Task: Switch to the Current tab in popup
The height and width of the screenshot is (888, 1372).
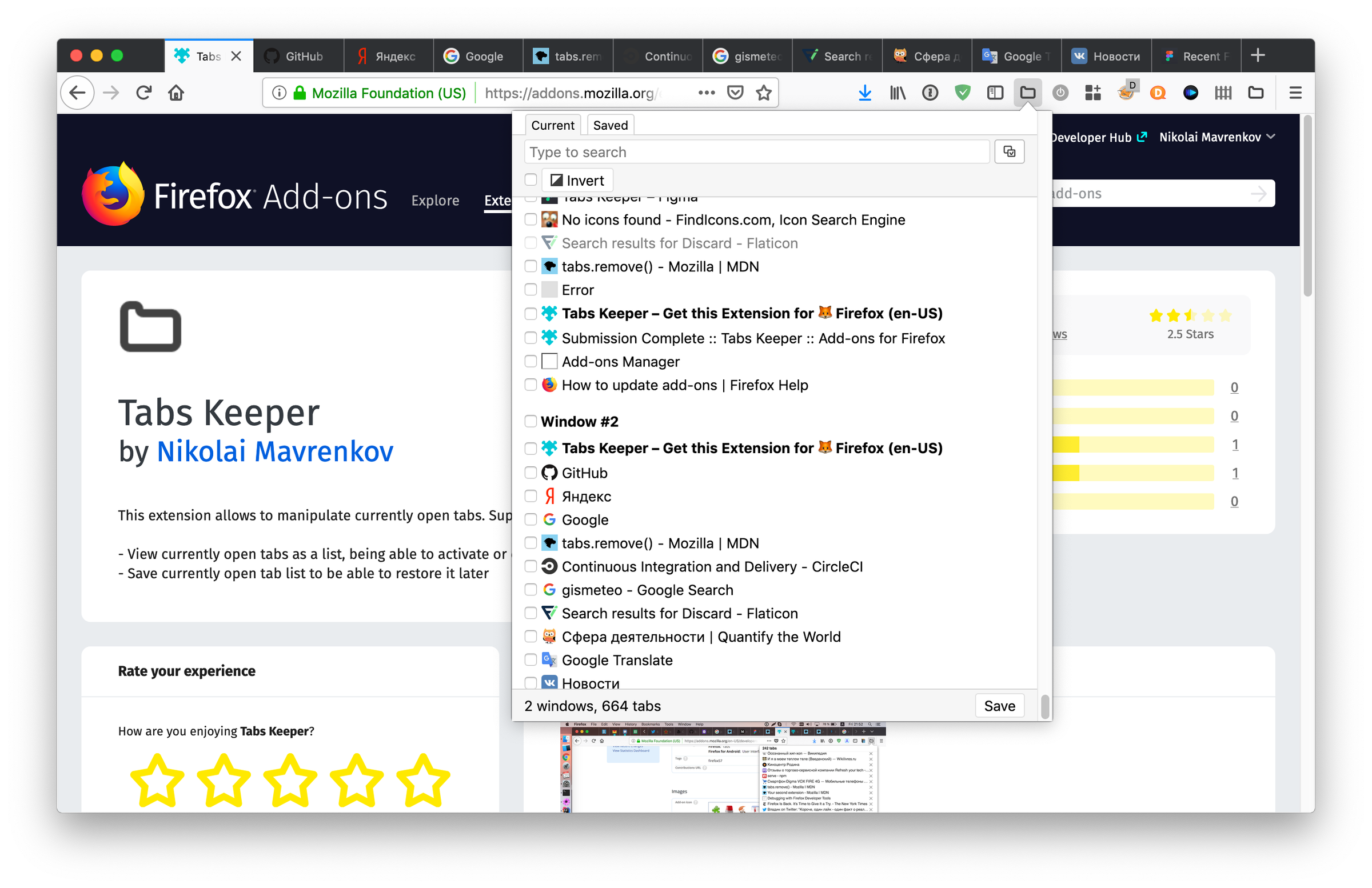Action: (552, 125)
